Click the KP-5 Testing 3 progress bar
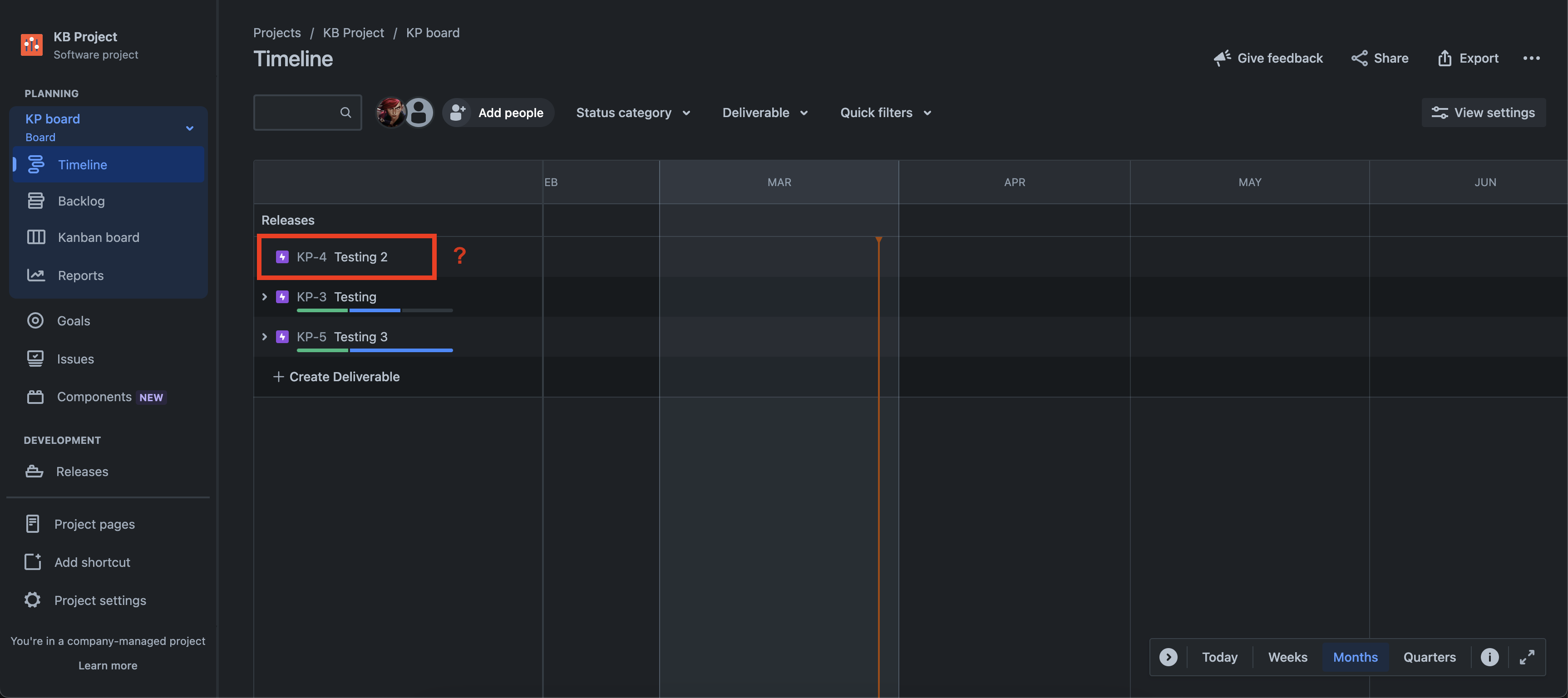This screenshot has width=1568, height=698. pyautogui.click(x=375, y=350)
